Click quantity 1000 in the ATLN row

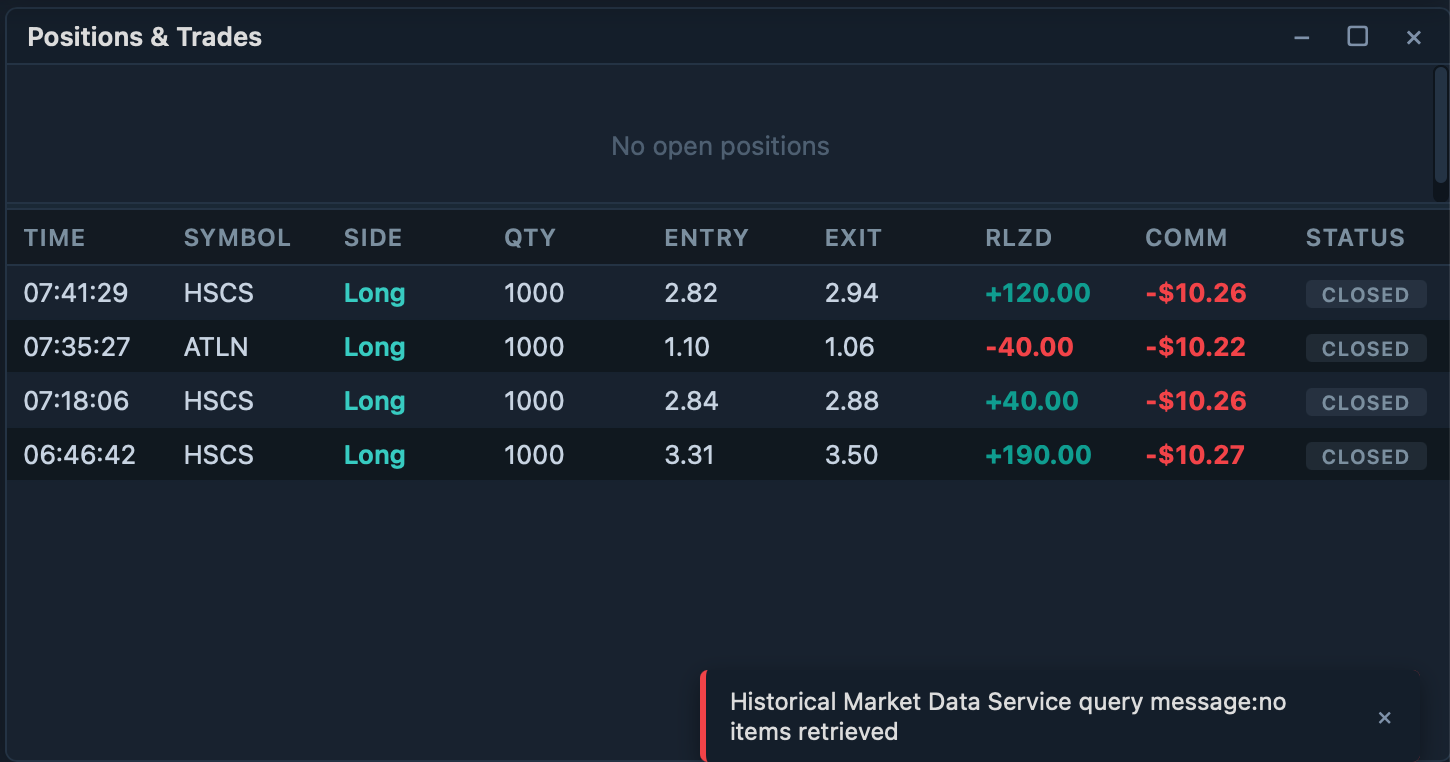pos(534,347)
